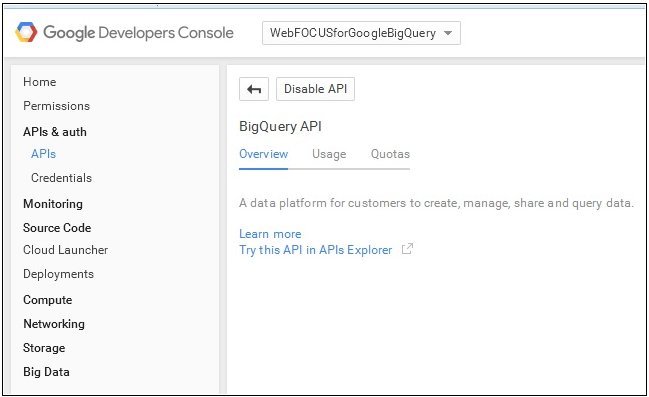Disable the BigQuery API

point(315,89)
